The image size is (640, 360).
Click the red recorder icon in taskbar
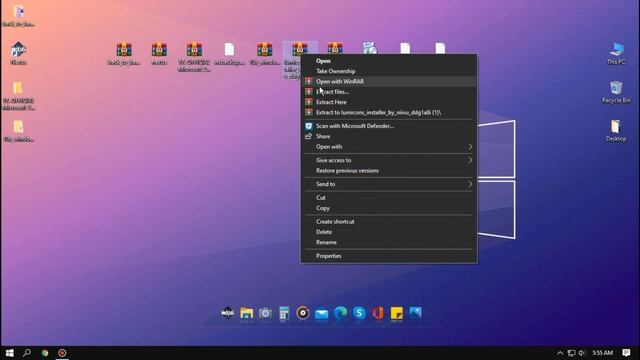[x=62, y=353]
